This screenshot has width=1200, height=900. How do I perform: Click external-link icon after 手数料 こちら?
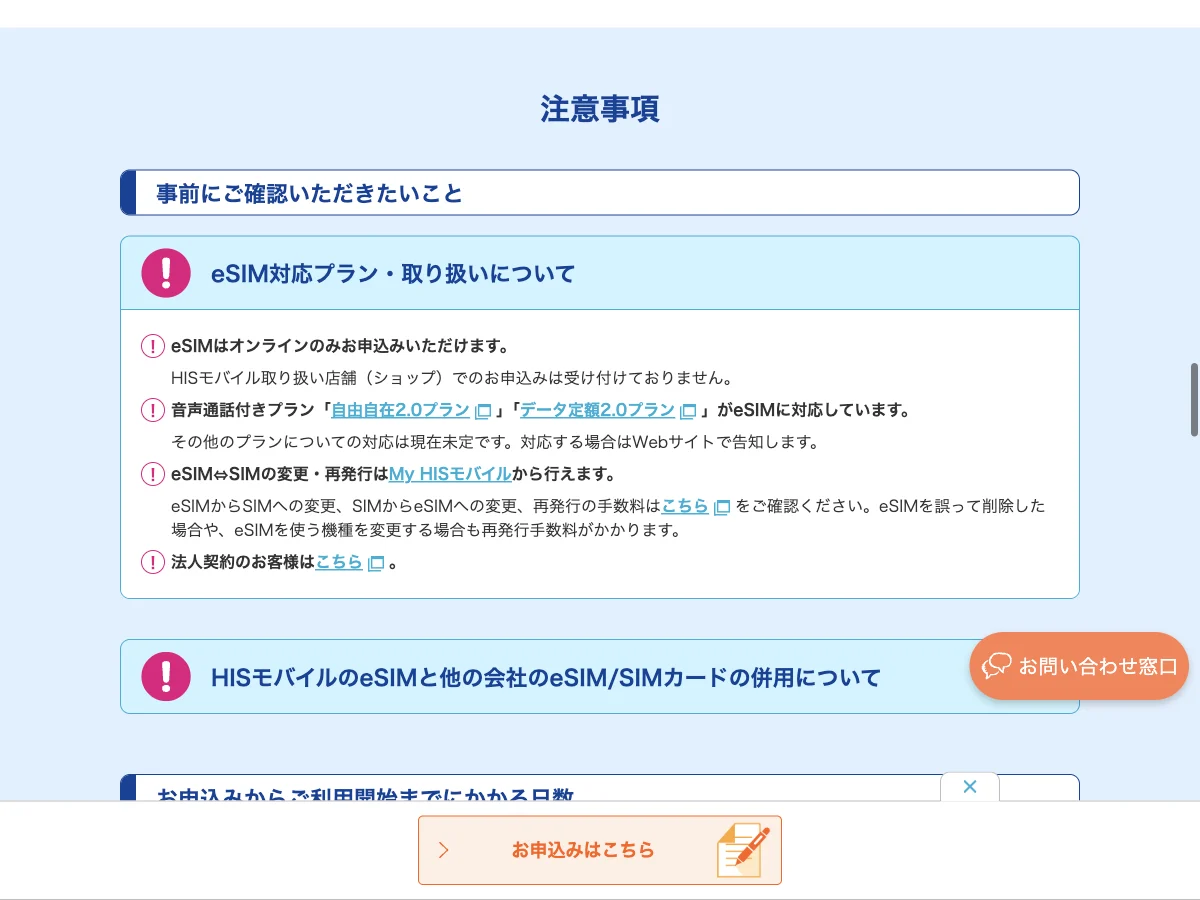click(x=722, y=507)
